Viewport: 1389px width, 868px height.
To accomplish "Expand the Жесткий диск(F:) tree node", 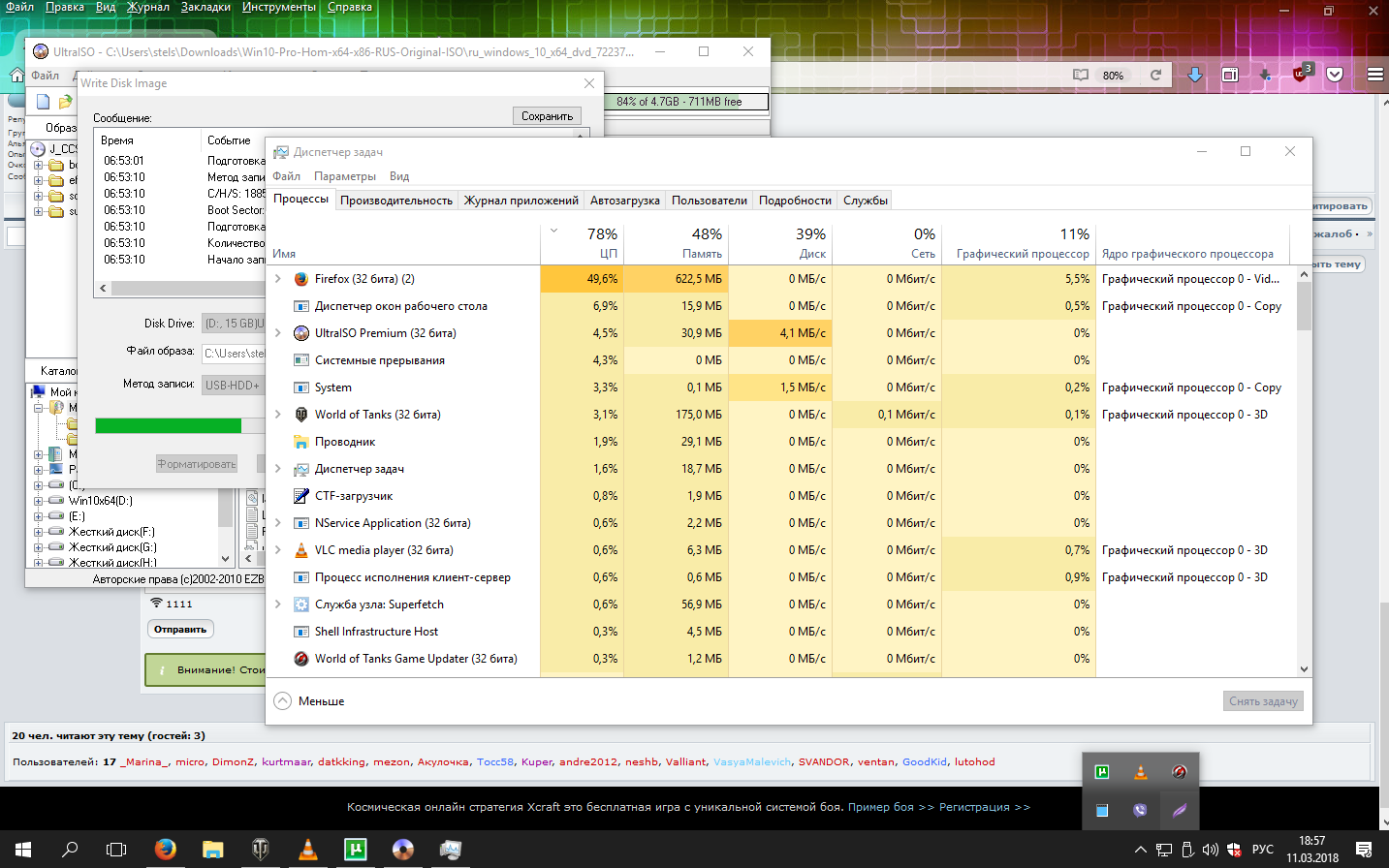I will point(38,532).
